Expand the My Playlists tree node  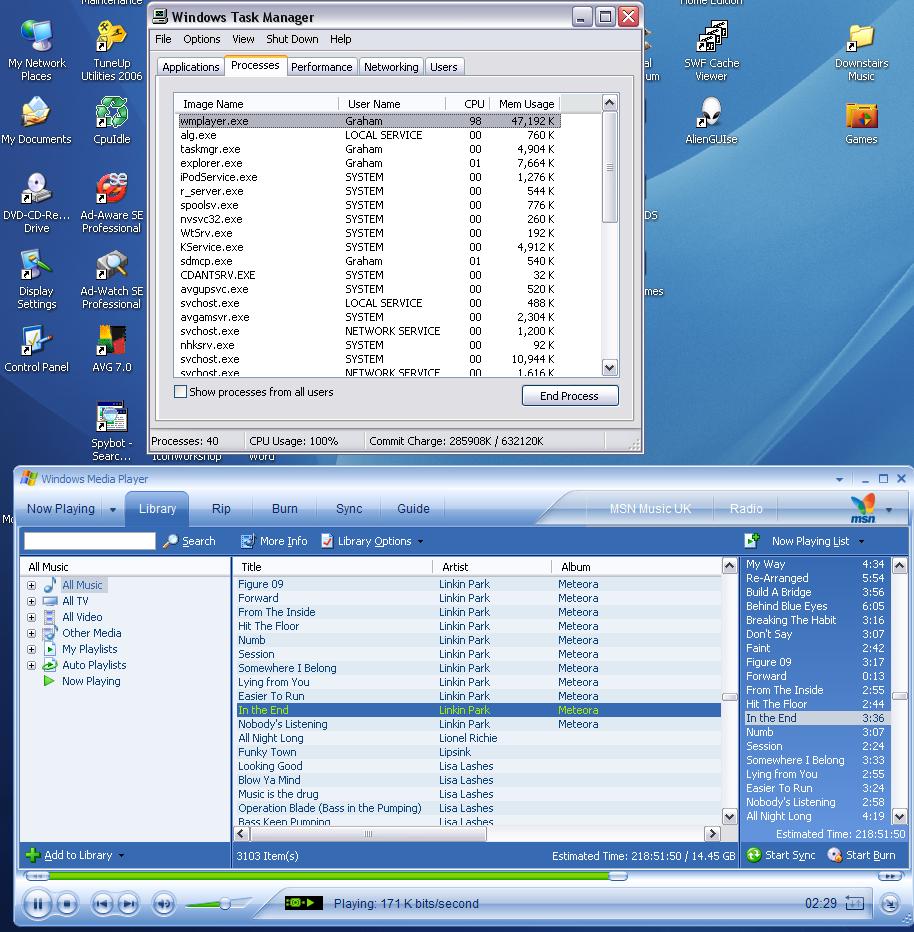point(31,650)
